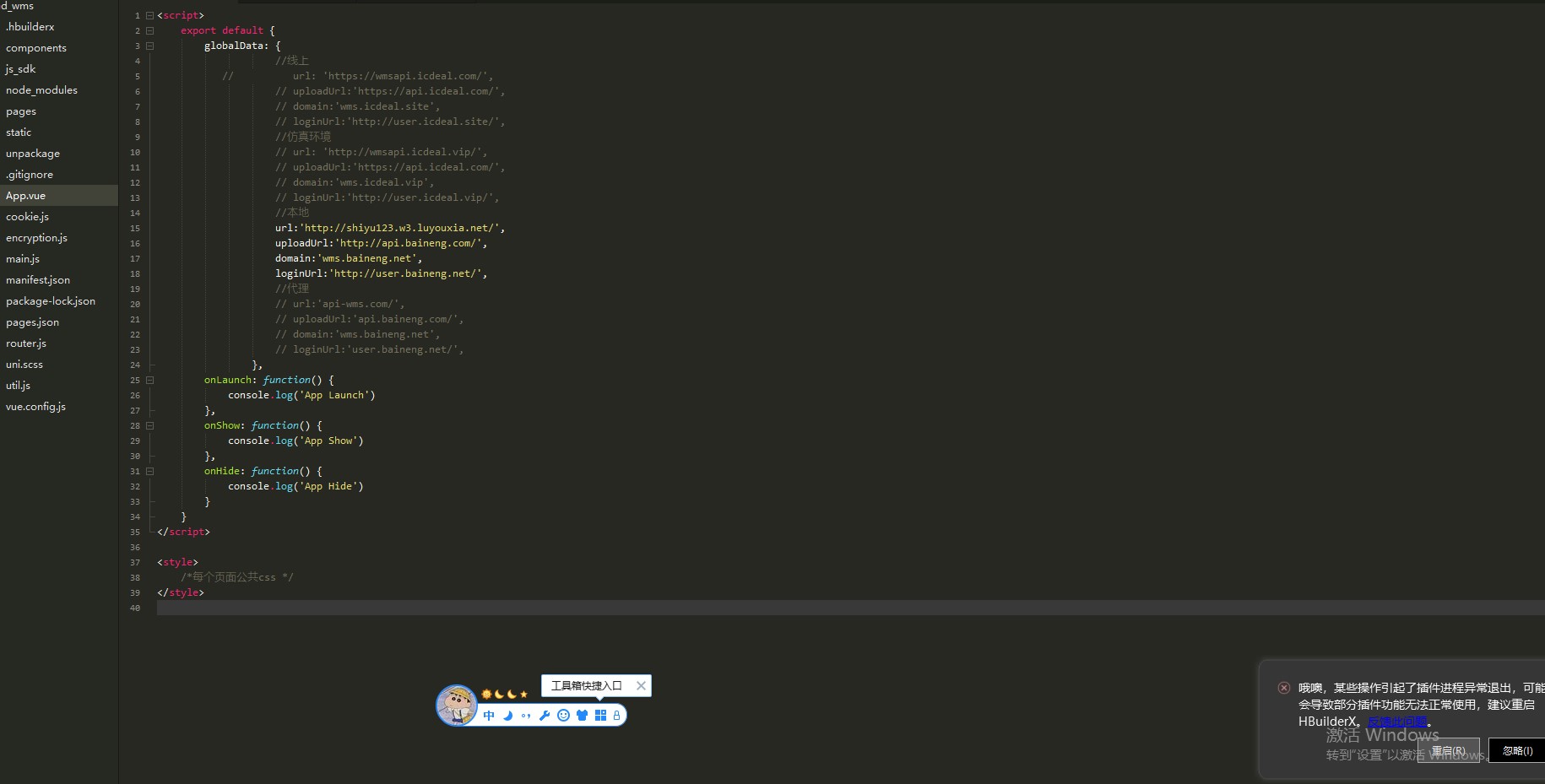This screenshot has height=784, width=1545.
Task: Open the toolbox grid icon on IME bar
Action: [600, 716]
